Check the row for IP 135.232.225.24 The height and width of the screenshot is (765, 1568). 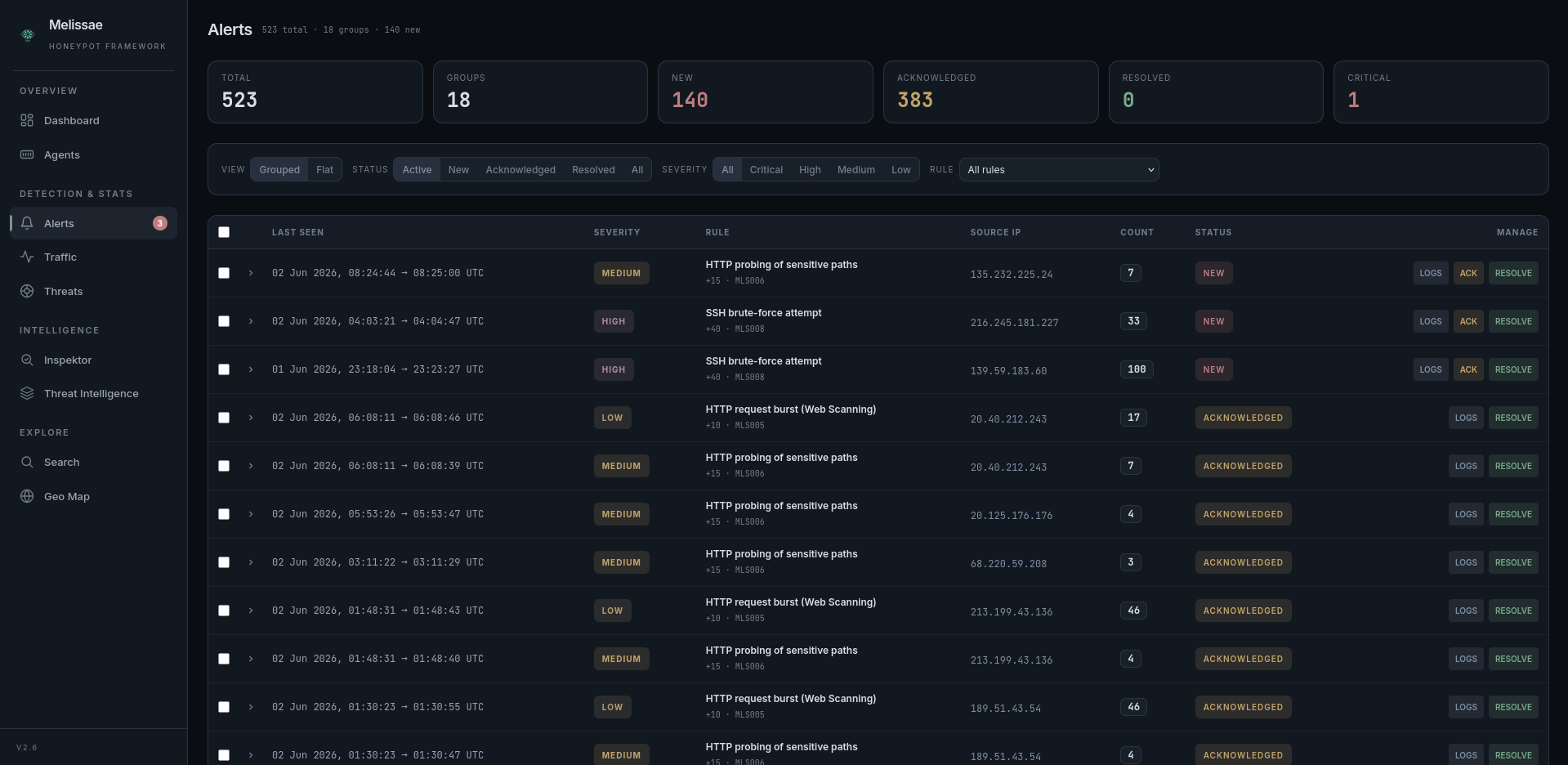(x=224, y=273)
